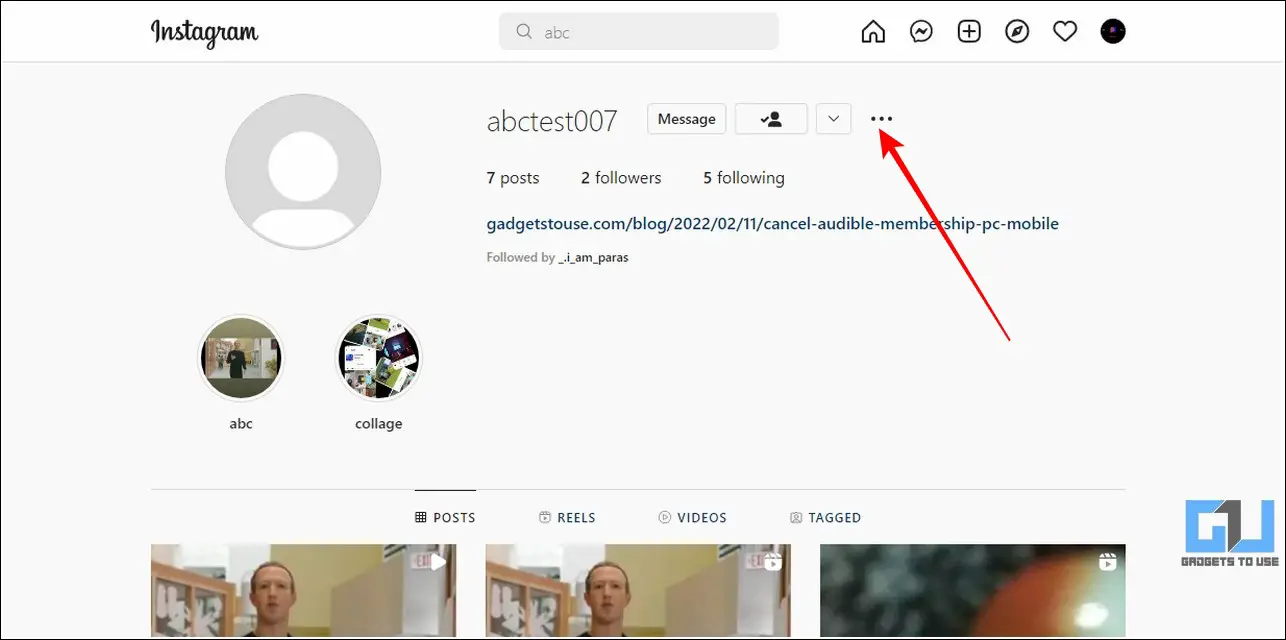The width and height of the screenshot is (1286, 640).
Task: Open the abctest007 profile picture
Action: coord(303,172)
